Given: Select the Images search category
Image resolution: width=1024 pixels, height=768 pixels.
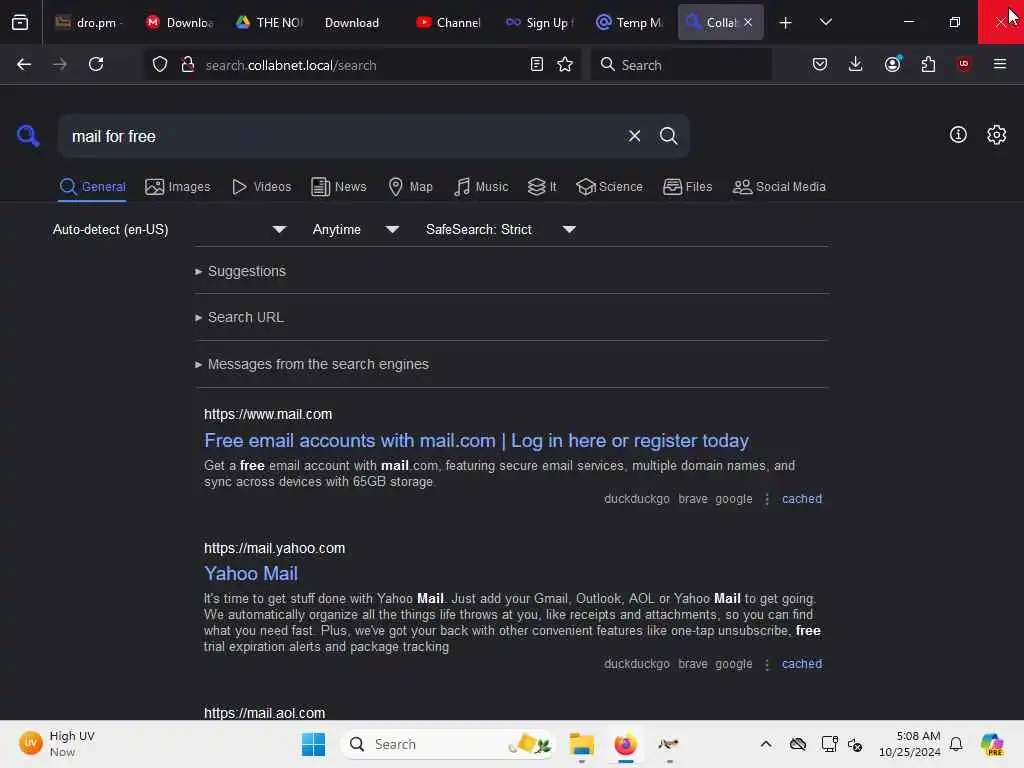Looking at the screenshot, I should tap(178, 187).
